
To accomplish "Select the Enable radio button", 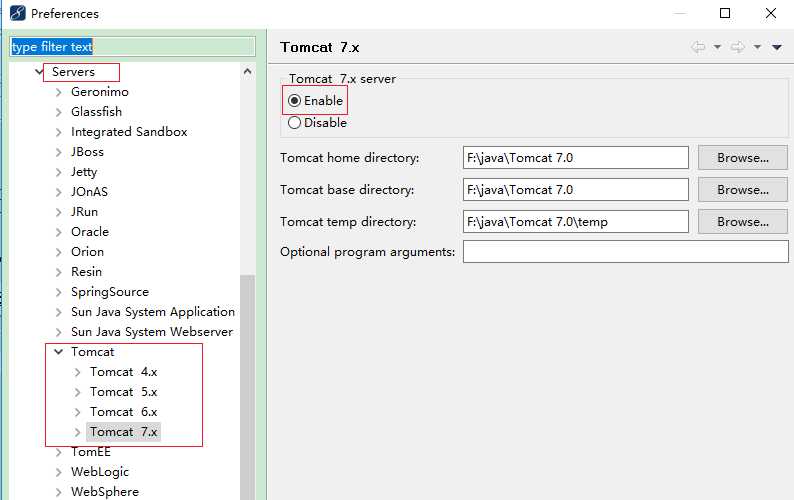I will pyautogui.click(x=294, y=100).
